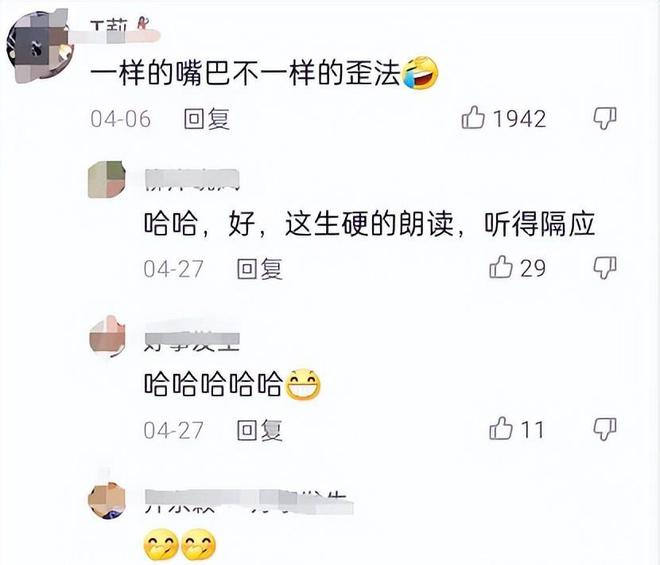Image resolution: width=660 pixels, height=565 pixels.
Task: Dislike the 哈哈哈哈哈 comment
Action: (x=605, y=429)
